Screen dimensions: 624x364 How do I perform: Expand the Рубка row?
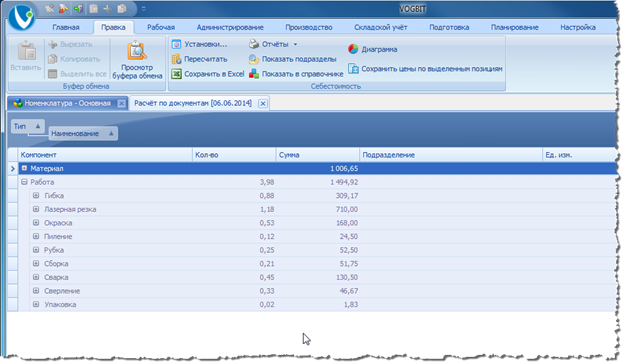point(36,250)
